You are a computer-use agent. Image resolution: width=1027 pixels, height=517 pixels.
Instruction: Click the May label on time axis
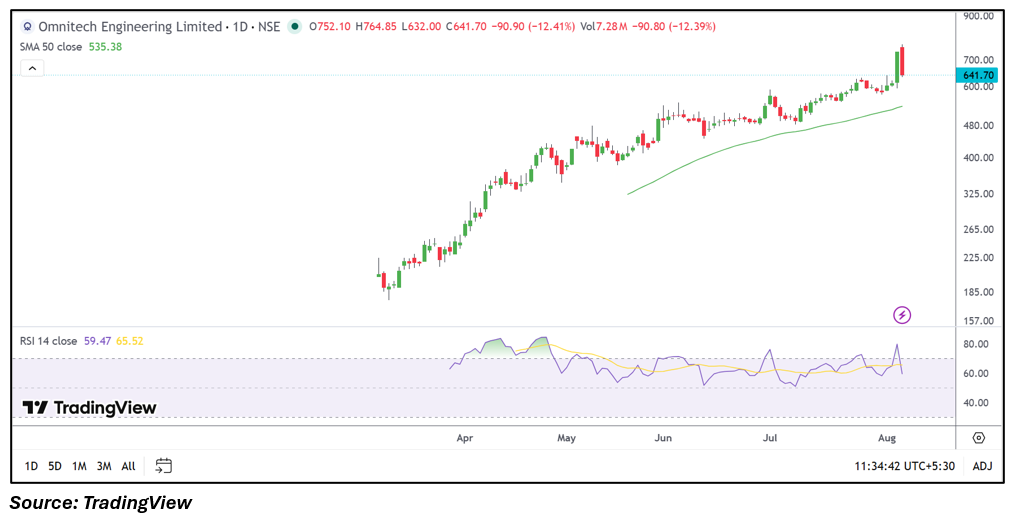click(x=566, y=438)
